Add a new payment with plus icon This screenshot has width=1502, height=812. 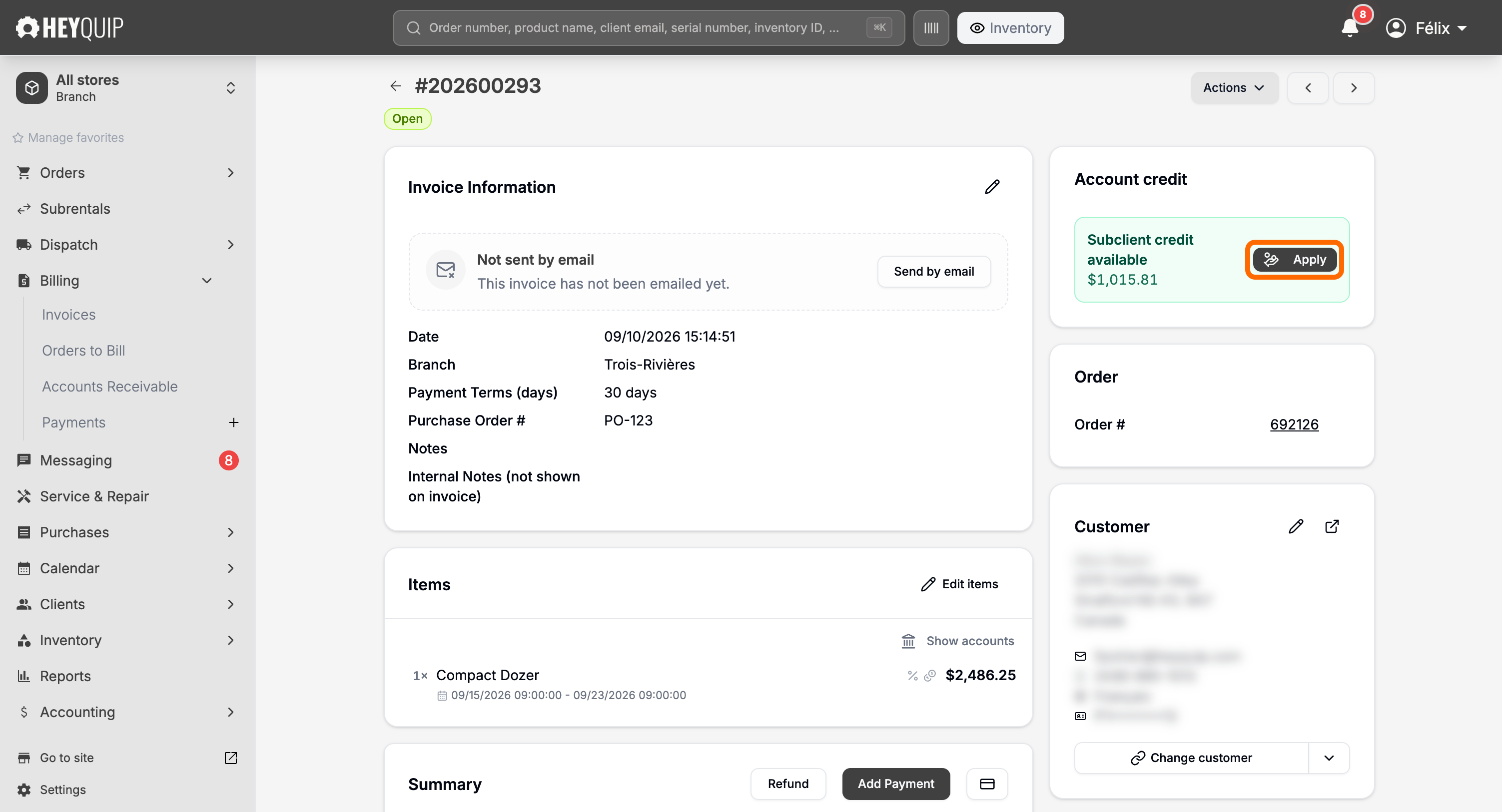pos(233,422)
